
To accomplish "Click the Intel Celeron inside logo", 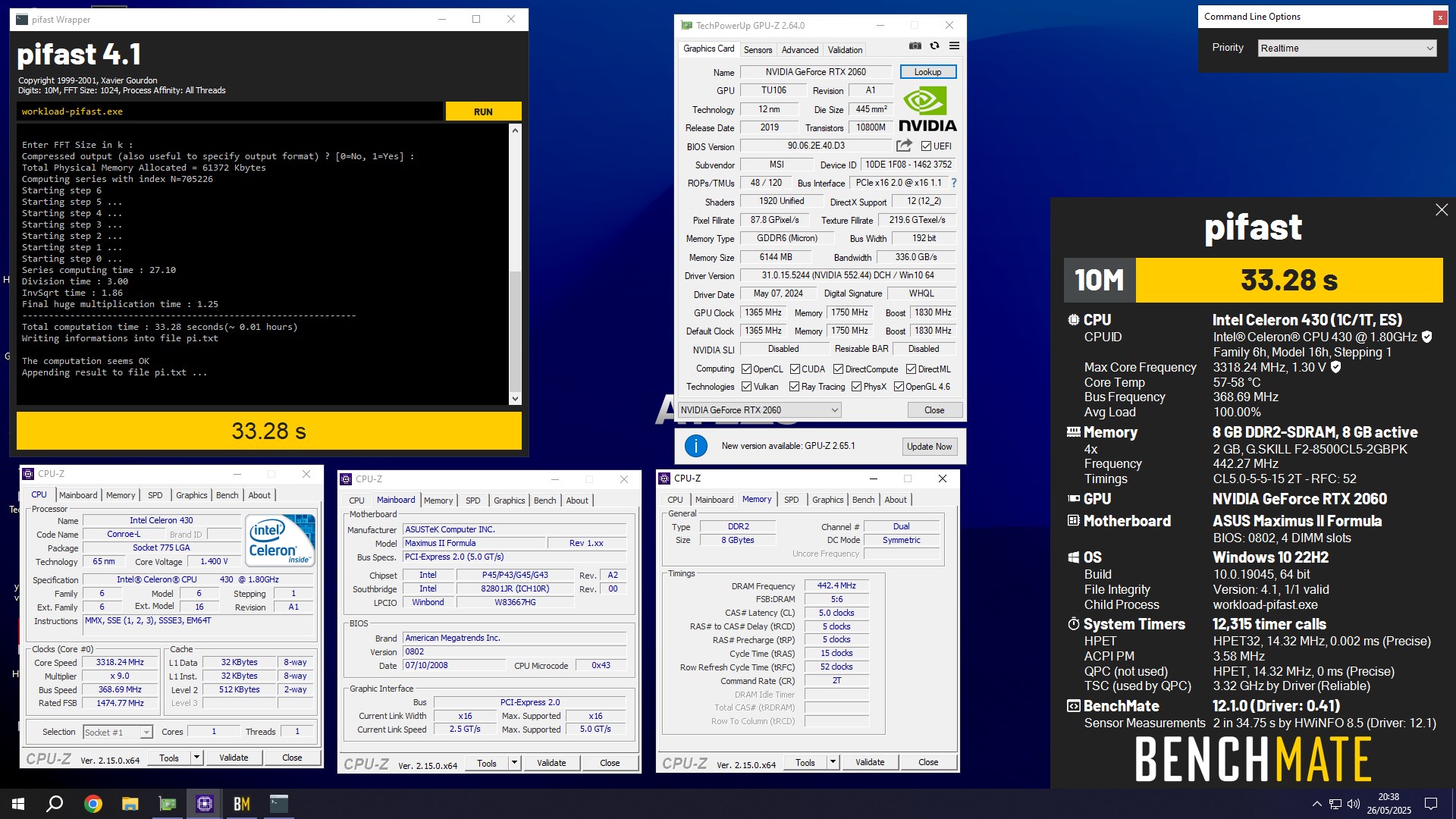I will coord(280,540).
